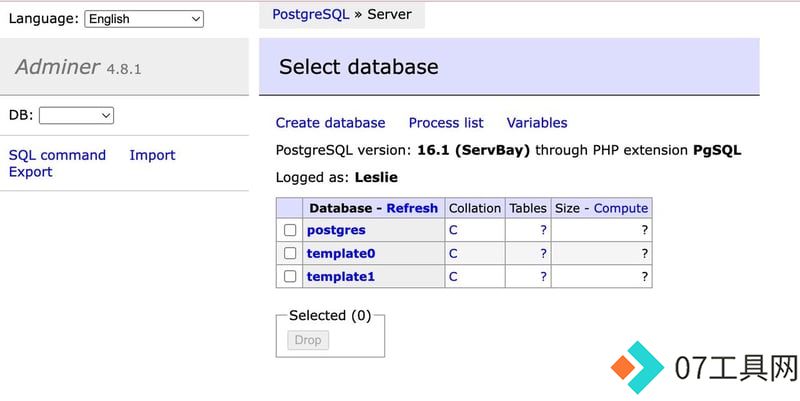
Task: Click the PostgreSQL breadcrumb link
Action: click(x=311, y=14)
